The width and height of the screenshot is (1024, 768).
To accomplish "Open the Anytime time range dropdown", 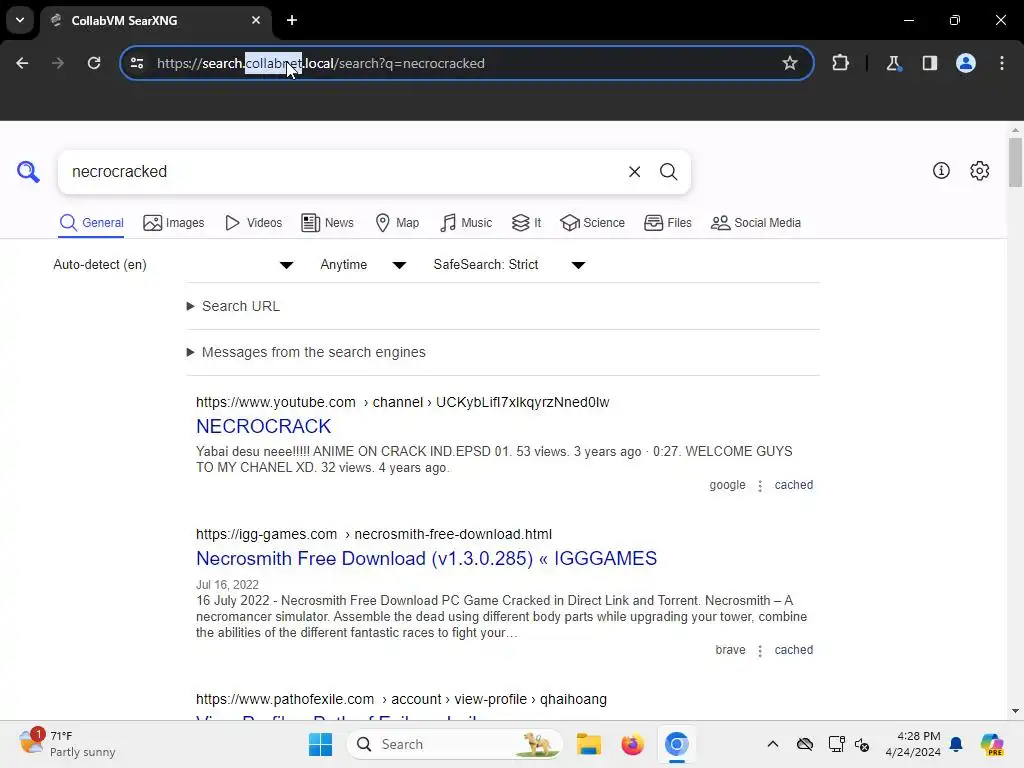I will tap(363, 264).
